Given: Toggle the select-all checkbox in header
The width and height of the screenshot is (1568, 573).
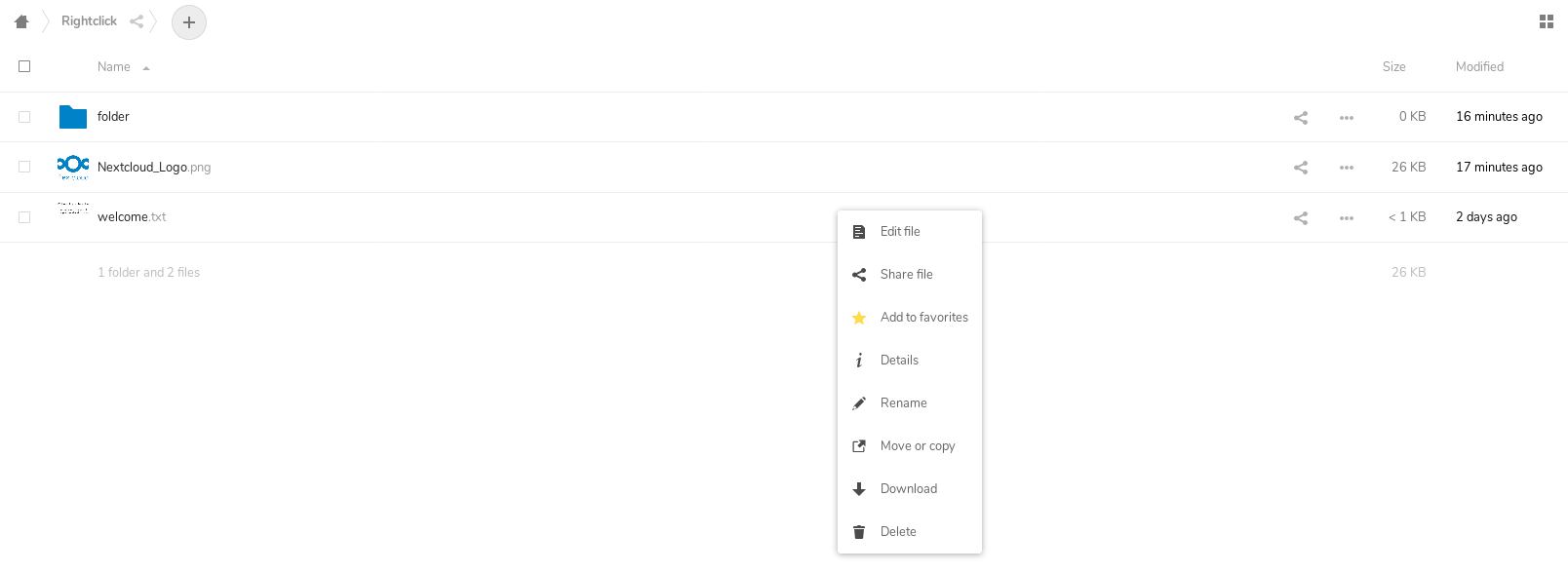Looking at the screenshot, I should [x=24, y=66].
